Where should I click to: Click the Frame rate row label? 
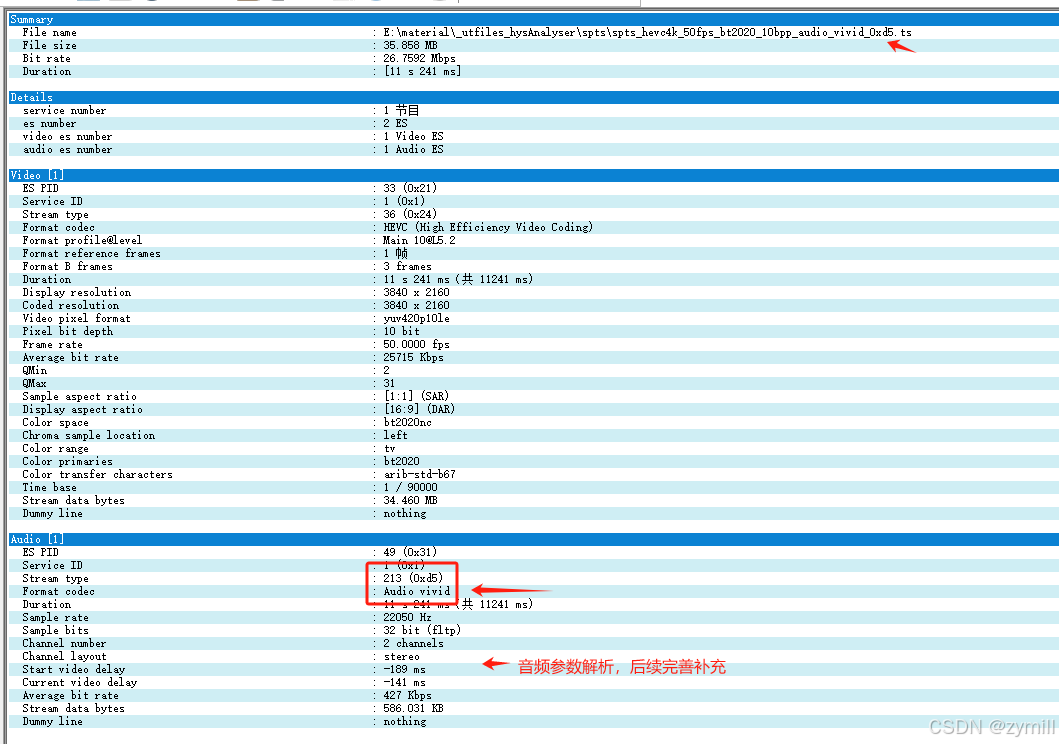pyautogui.click(x=52, y=344)
